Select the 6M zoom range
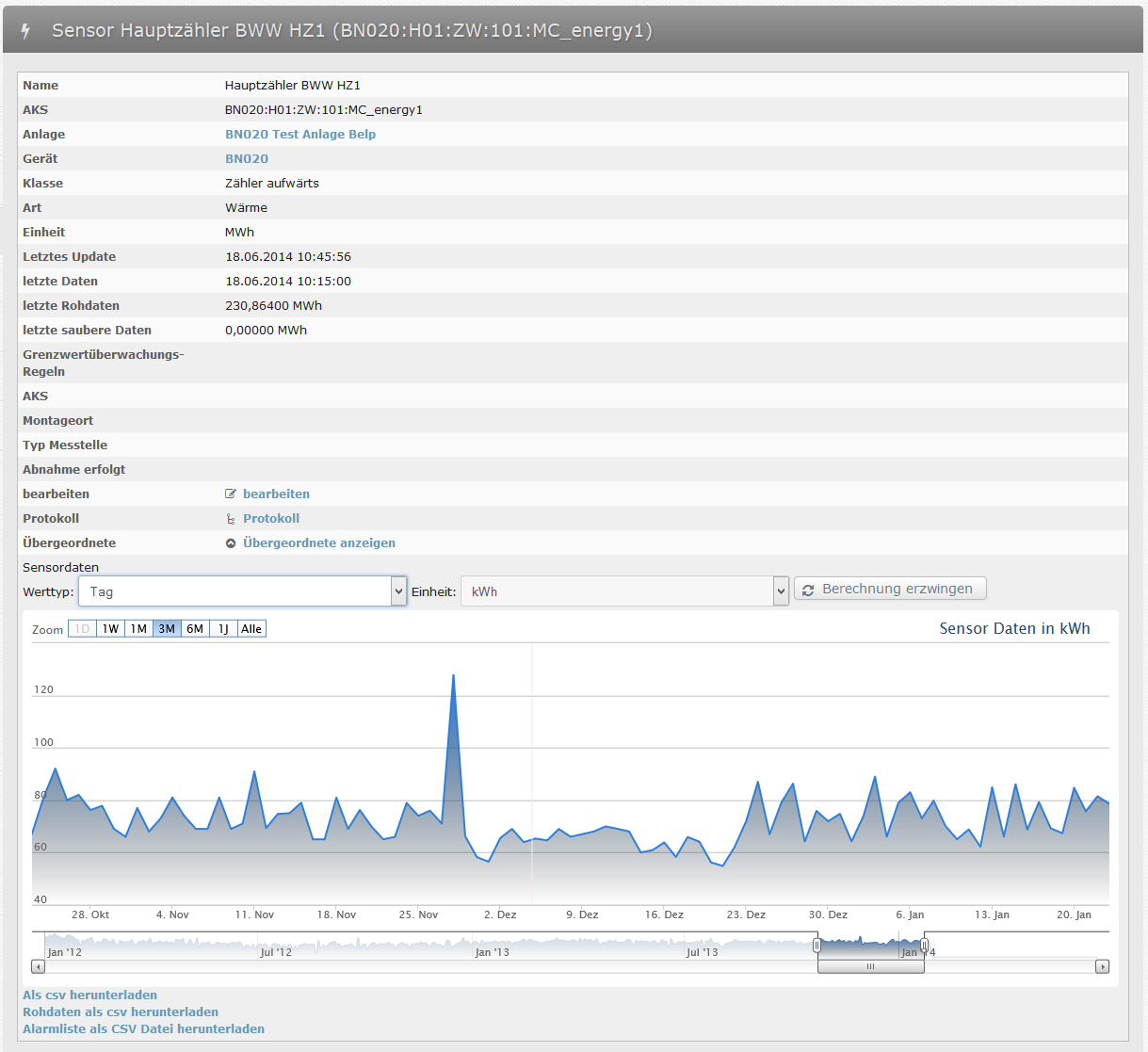The image size is (1148, 1052). 195,628
